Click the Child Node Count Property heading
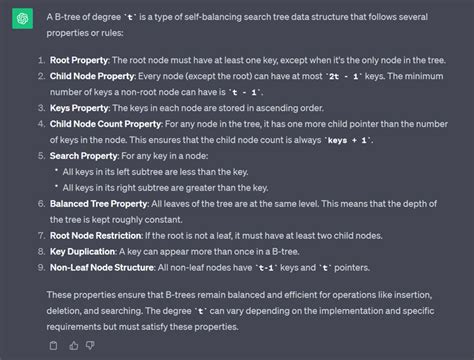Screen dimensions: 474x360 (106, 124)
